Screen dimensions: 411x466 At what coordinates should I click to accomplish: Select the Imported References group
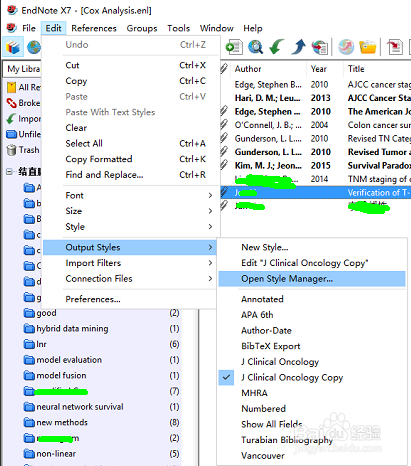[23, 119]
